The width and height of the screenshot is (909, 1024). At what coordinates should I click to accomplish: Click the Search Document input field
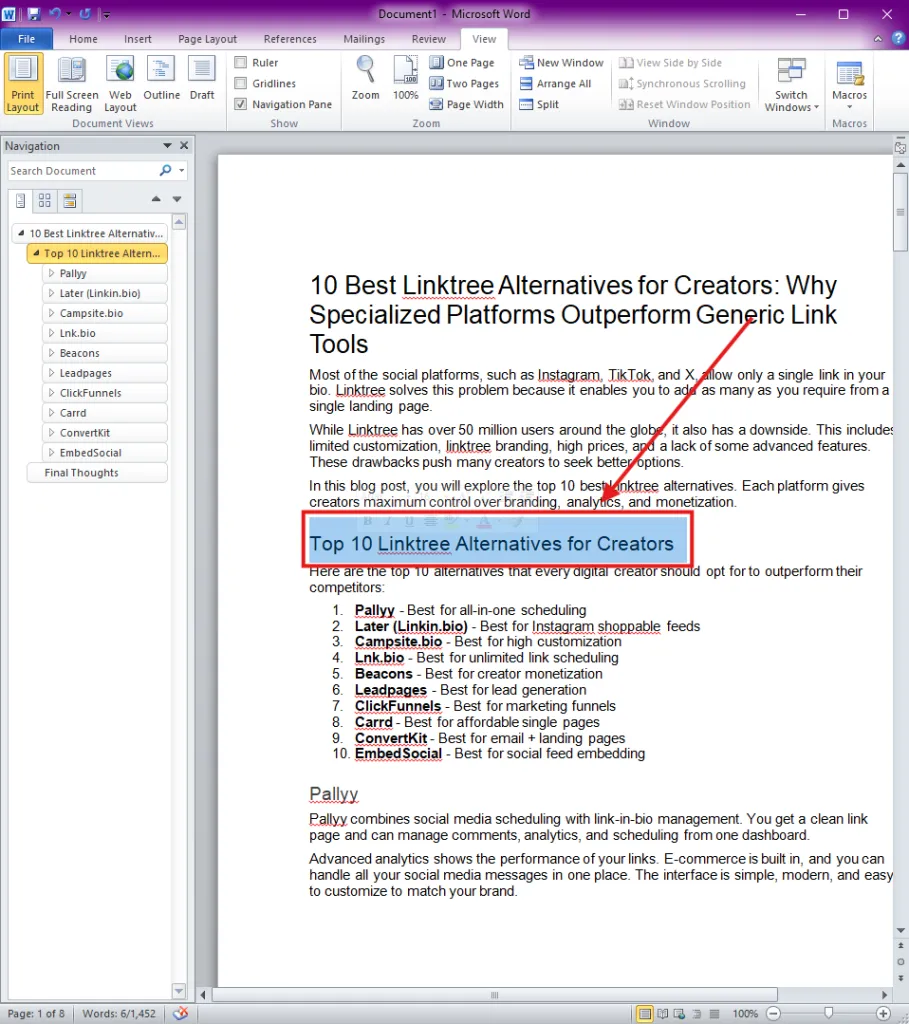(x=82, y=171)
